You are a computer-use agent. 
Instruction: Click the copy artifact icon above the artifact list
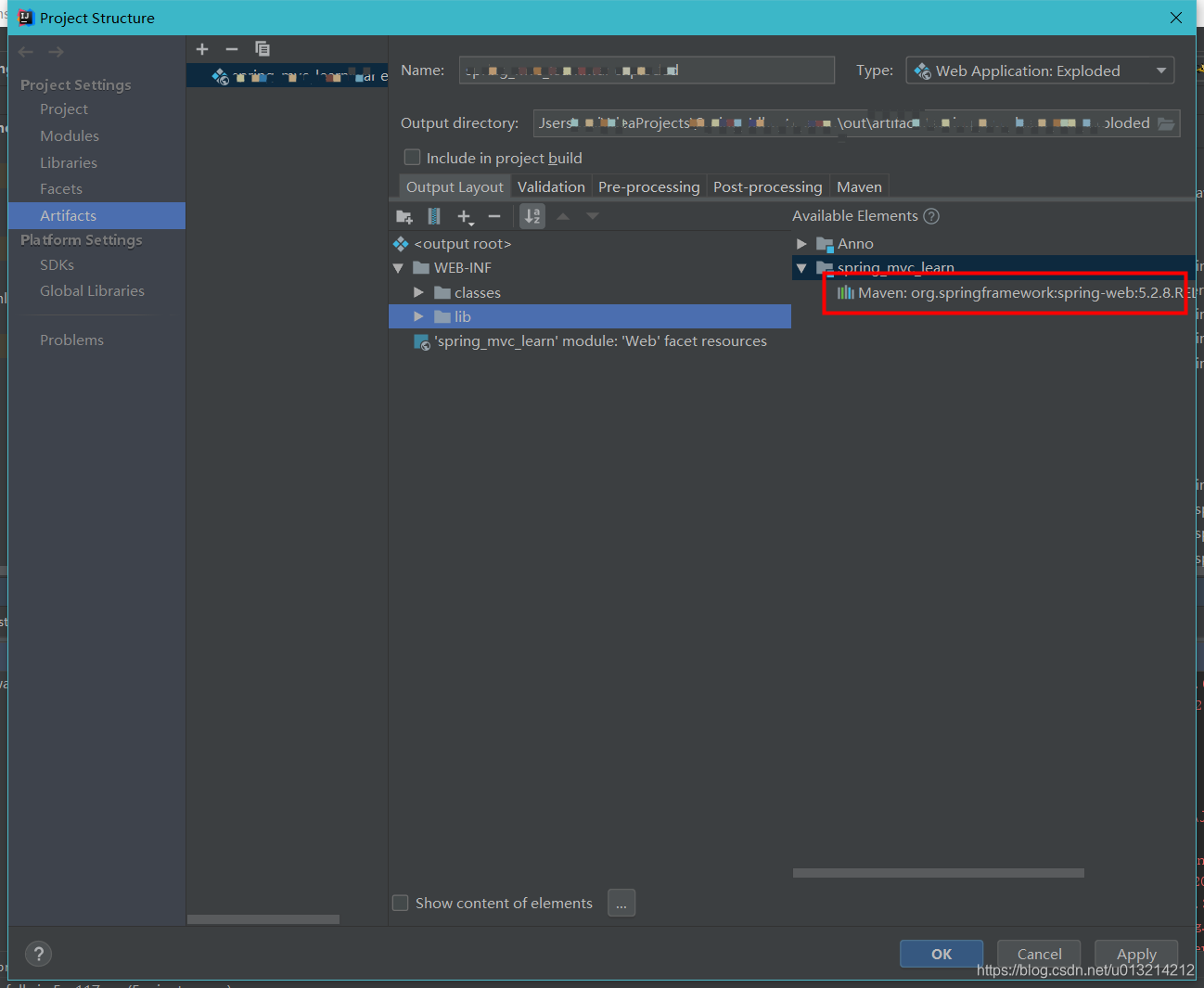click(x=263, y=48)
